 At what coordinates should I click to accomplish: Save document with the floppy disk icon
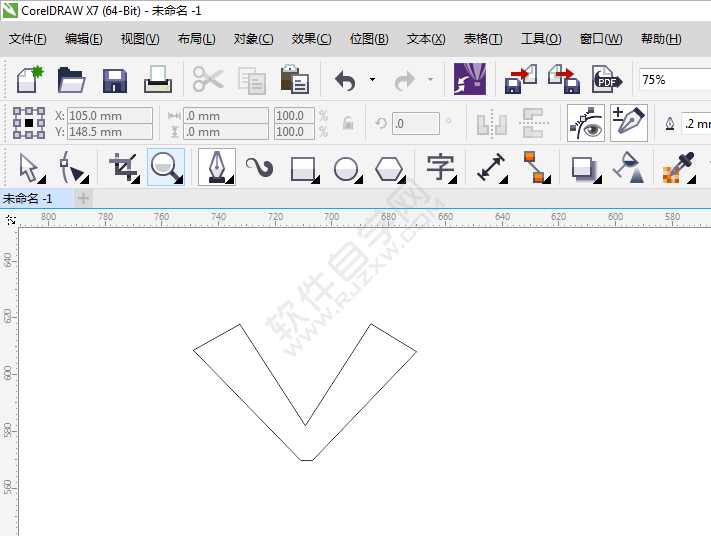coord(115,81)
